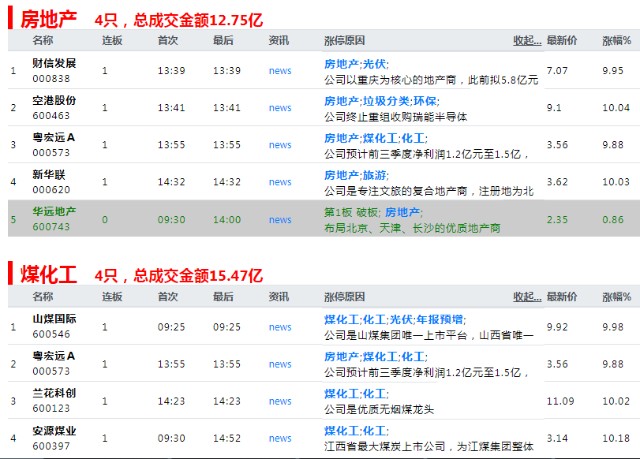Viewport: 640px width, 459px height.
Task: Select stock name 山煤国际
Action: [x=54, y=319]
